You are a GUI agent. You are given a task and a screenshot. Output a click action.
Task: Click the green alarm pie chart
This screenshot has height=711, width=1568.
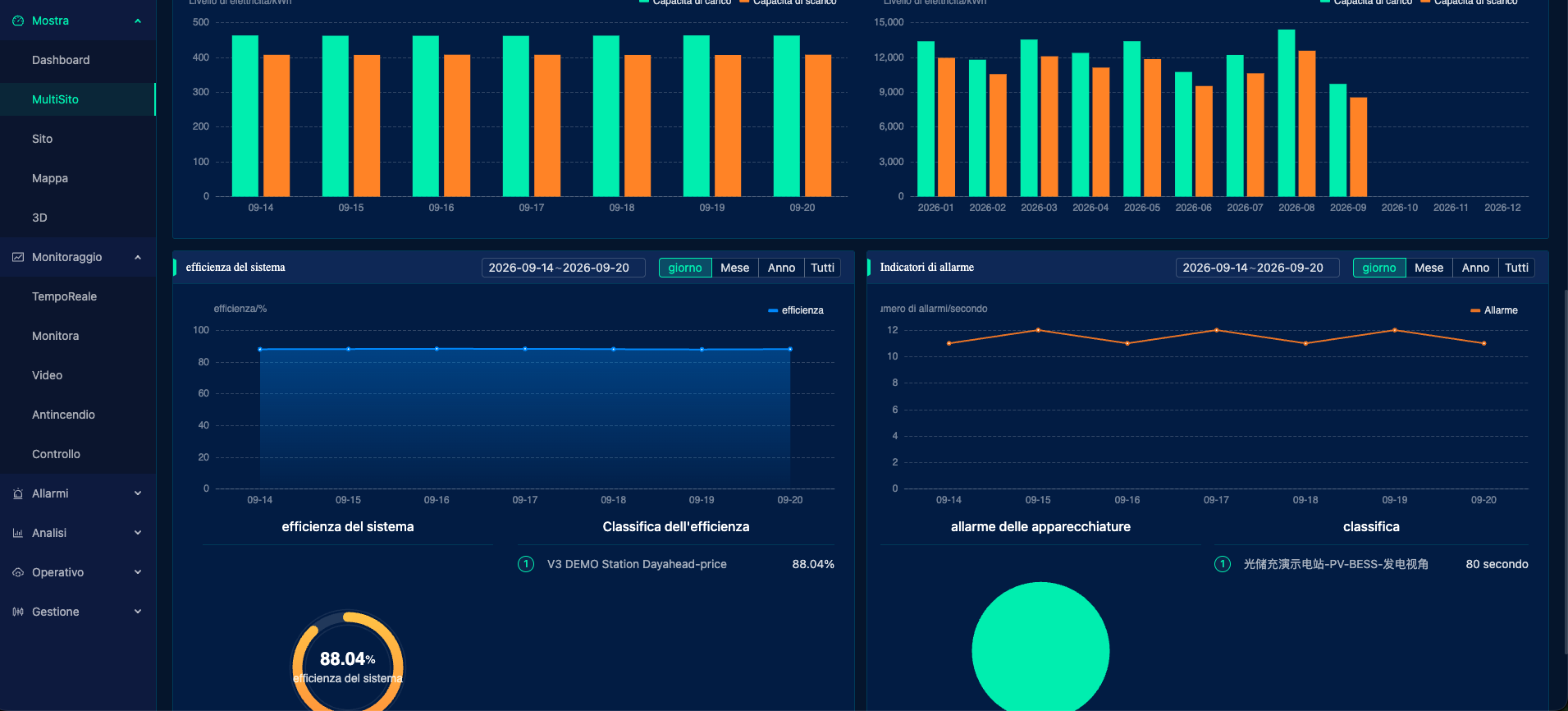point(1040,647)
